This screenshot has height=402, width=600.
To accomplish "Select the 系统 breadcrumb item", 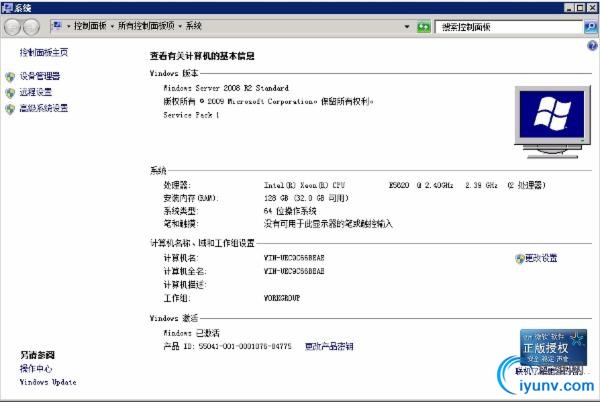I will pos(194,26).
